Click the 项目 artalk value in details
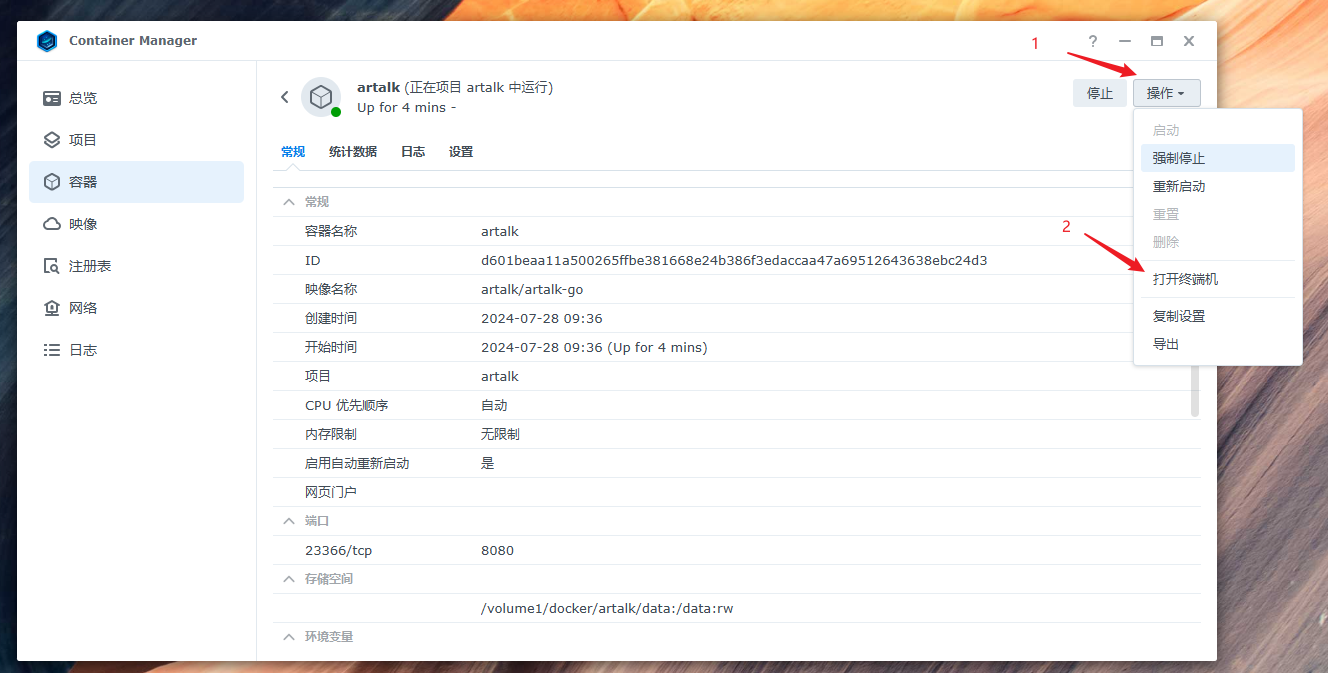1328x673 pixels. (x=500, y=376)
